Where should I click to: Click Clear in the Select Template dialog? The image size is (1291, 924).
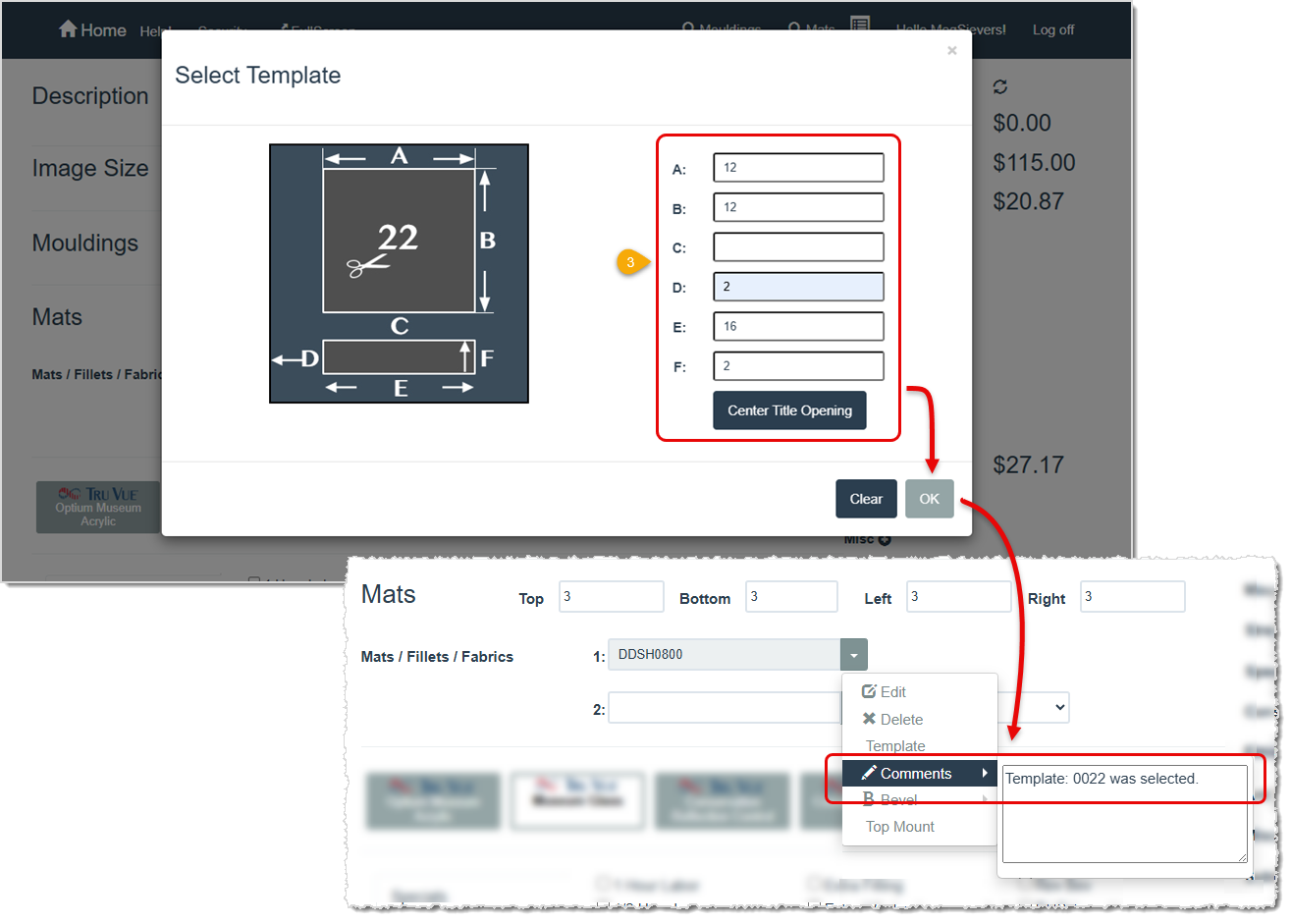coord(866,498)
